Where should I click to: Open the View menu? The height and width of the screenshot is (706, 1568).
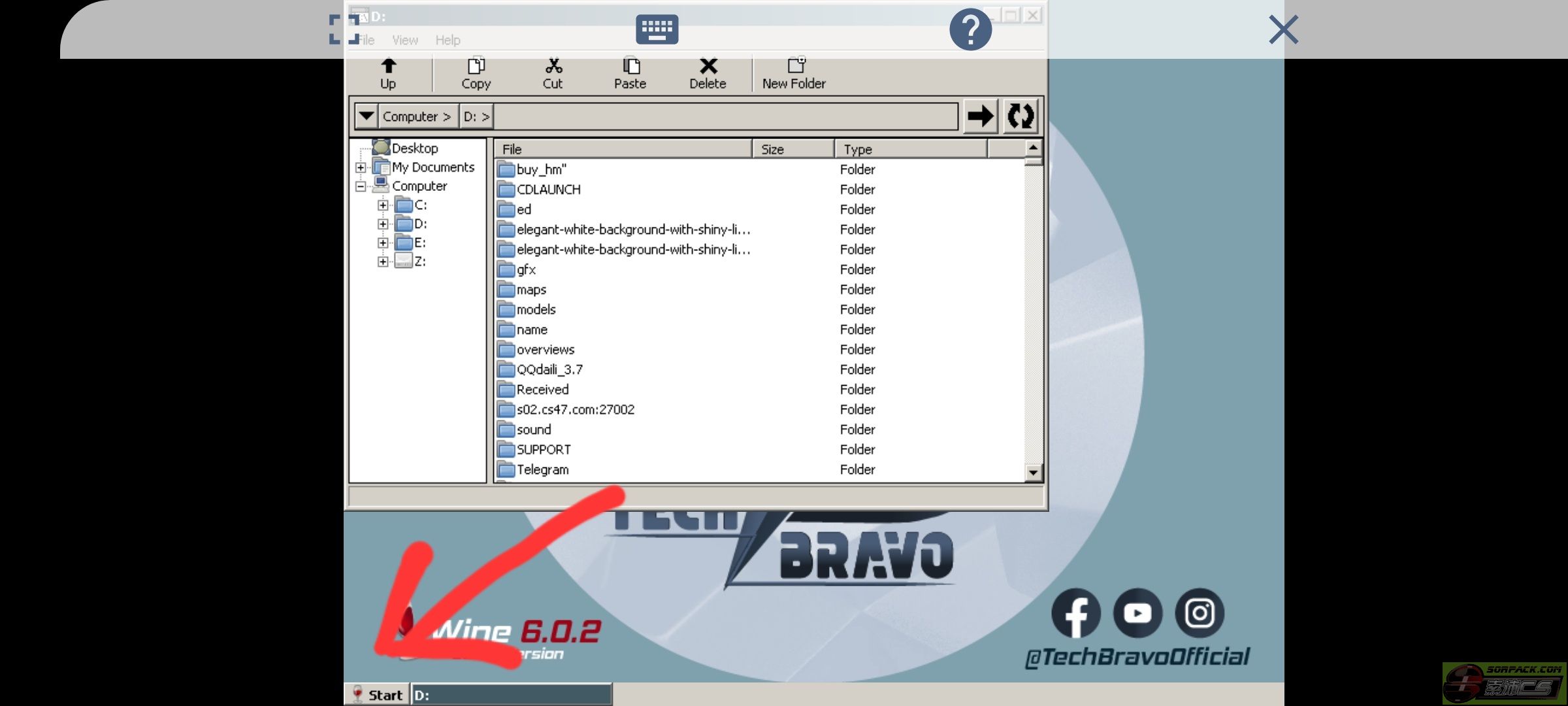point(404,40)
